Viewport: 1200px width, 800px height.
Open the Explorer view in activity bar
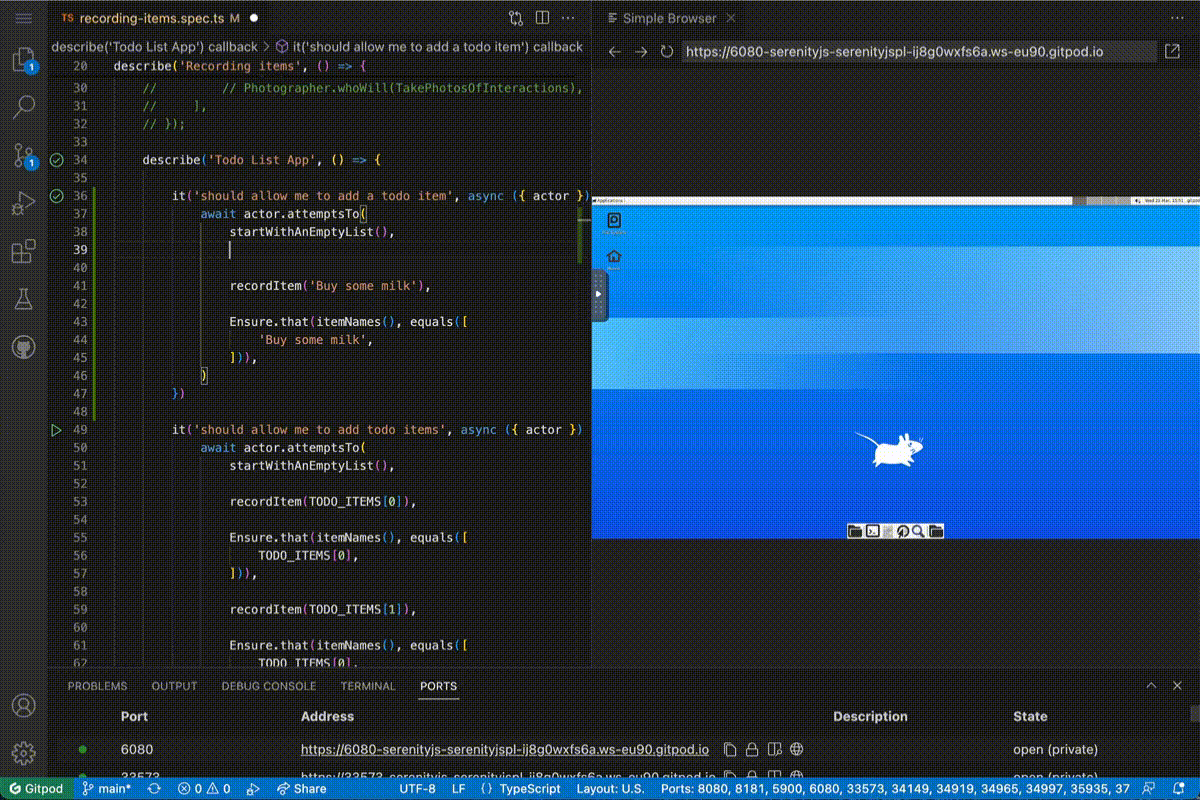point(24,60)
